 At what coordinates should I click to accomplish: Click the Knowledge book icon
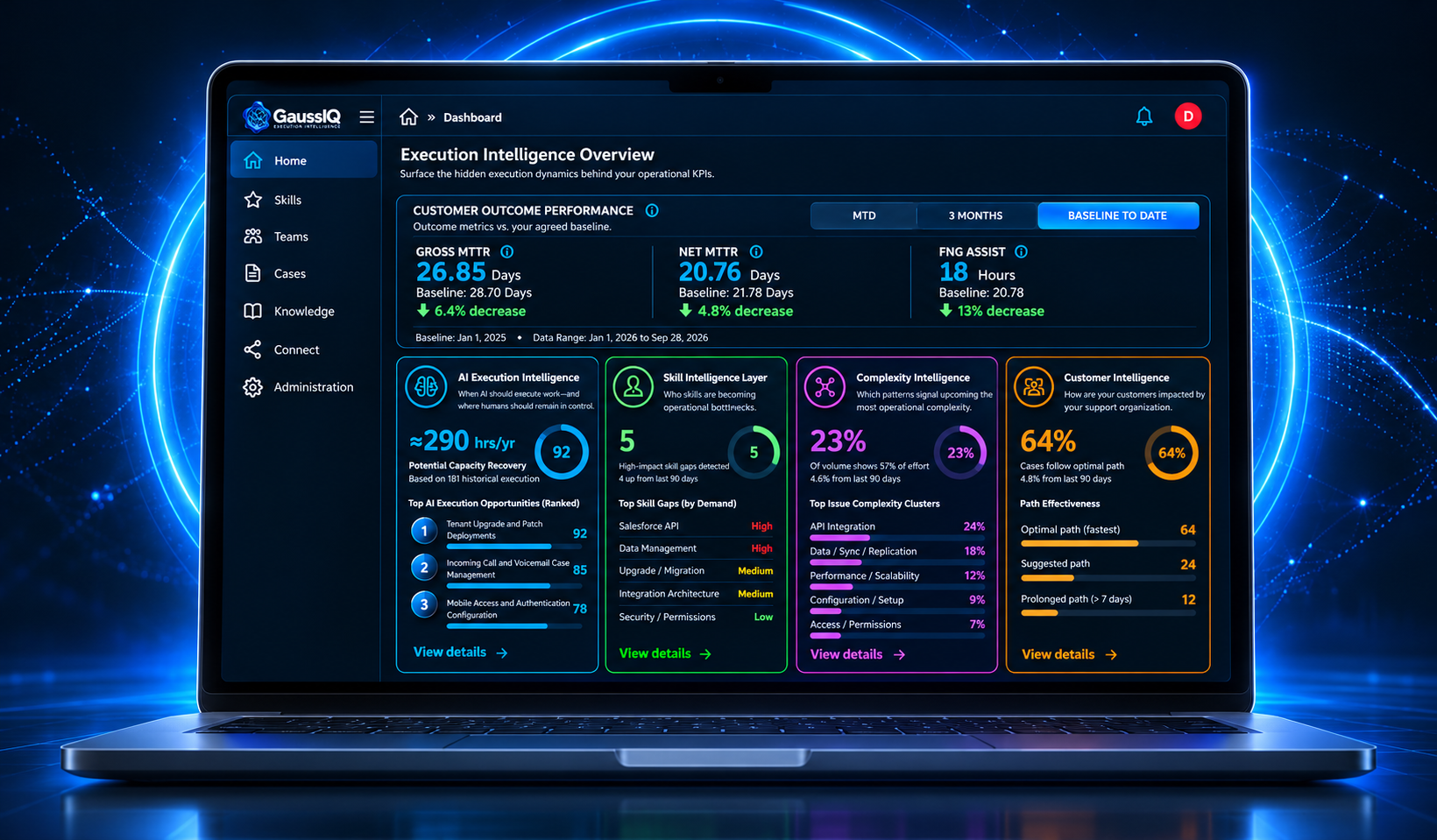[252, 311]
